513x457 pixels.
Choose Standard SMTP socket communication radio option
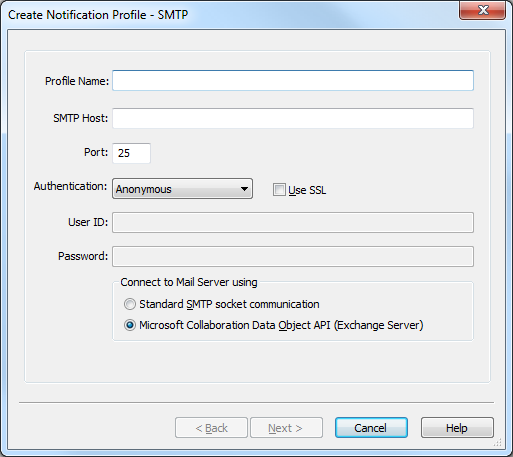[x=130, y=304]
